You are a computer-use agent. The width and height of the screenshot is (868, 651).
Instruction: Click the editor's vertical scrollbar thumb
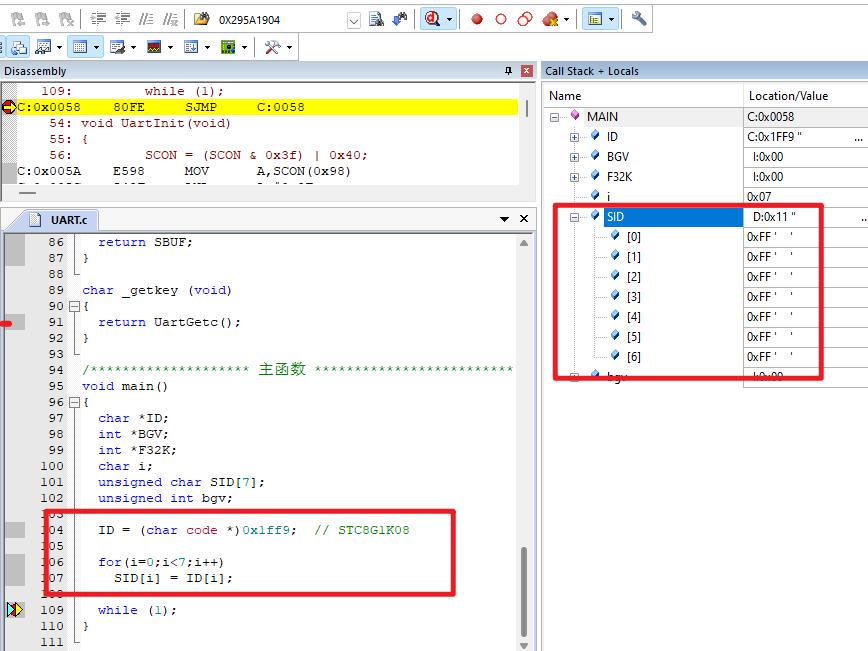pyautogui.click(x=524, y=592)
